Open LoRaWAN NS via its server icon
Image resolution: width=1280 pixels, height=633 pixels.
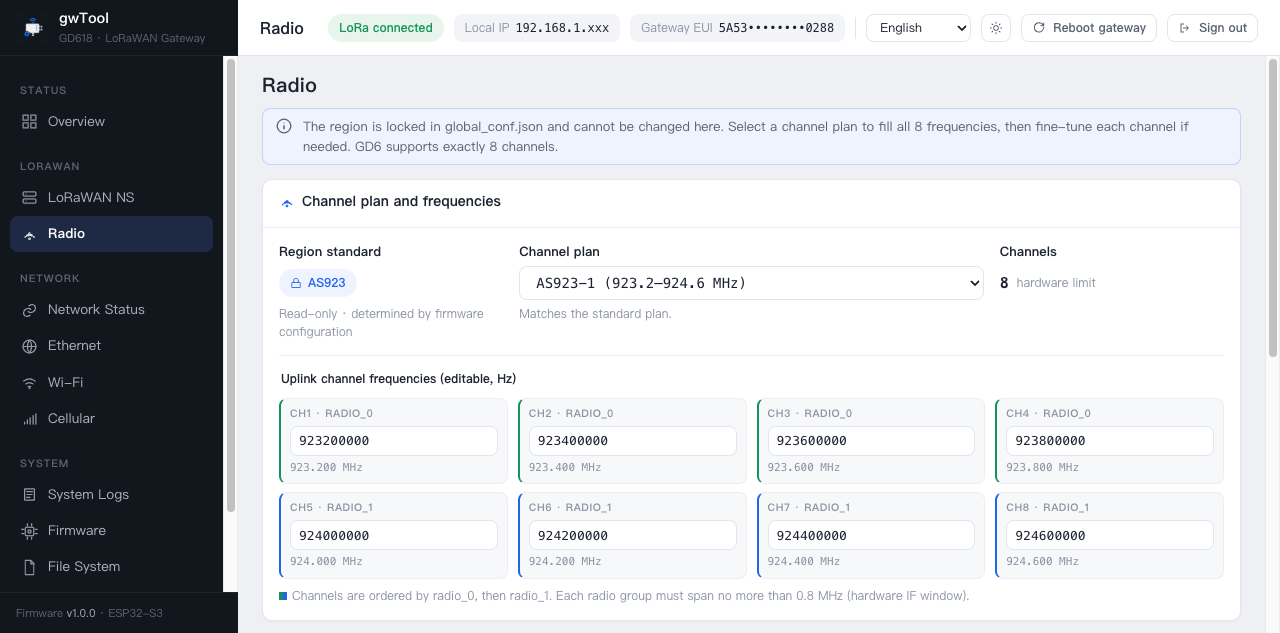[29, 197]
